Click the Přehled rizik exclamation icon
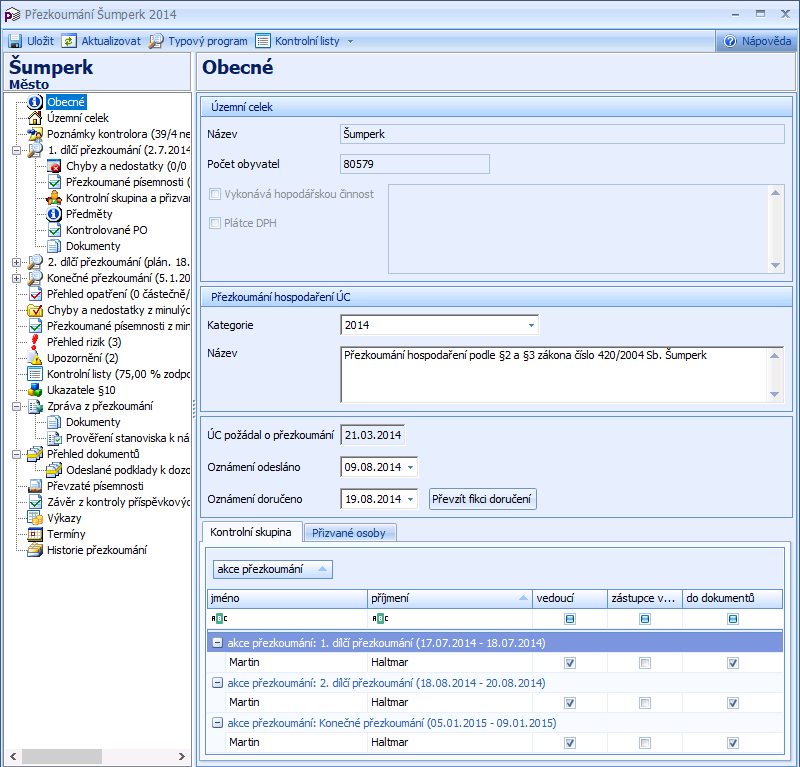The width and height of the screenshot is (800, 767). pos(35,342)
